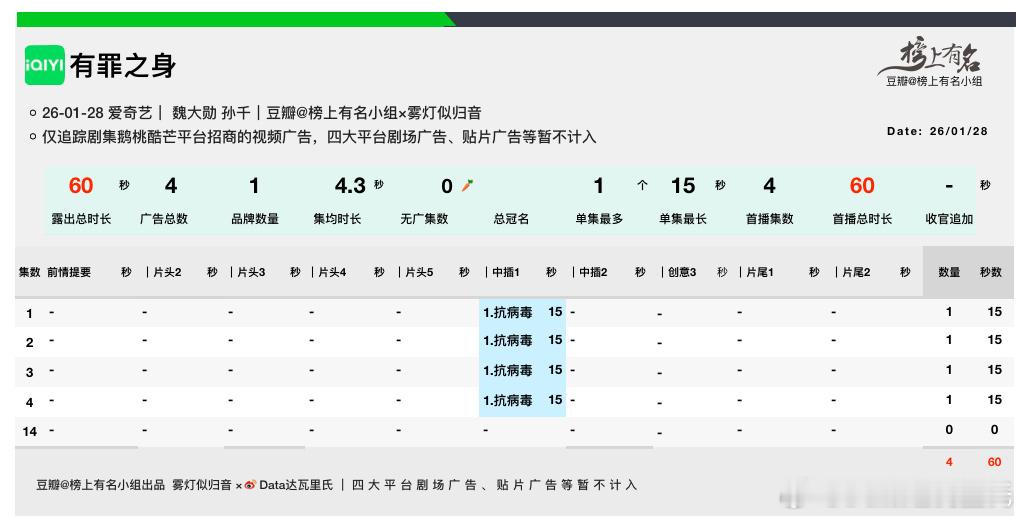Click 1.抗病毒 cell in episode 1 row
The width and height of the screenshot is (1022, 518).
point(508,313)
